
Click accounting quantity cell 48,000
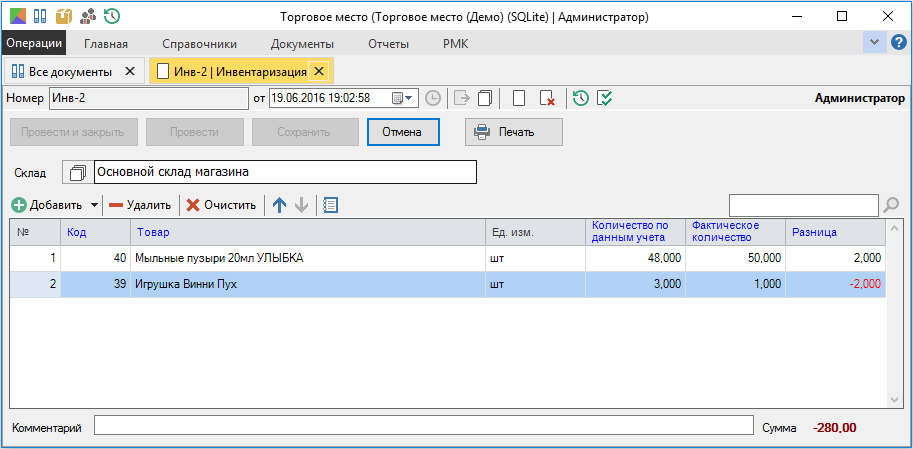click(635, 259)
